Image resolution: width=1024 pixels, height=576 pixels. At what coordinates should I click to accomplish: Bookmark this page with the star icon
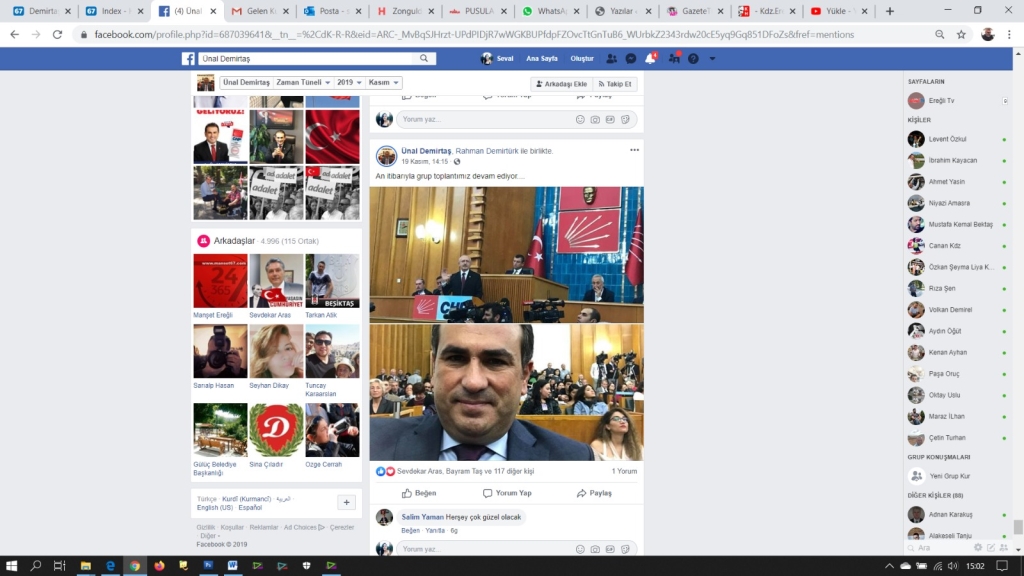961,35
